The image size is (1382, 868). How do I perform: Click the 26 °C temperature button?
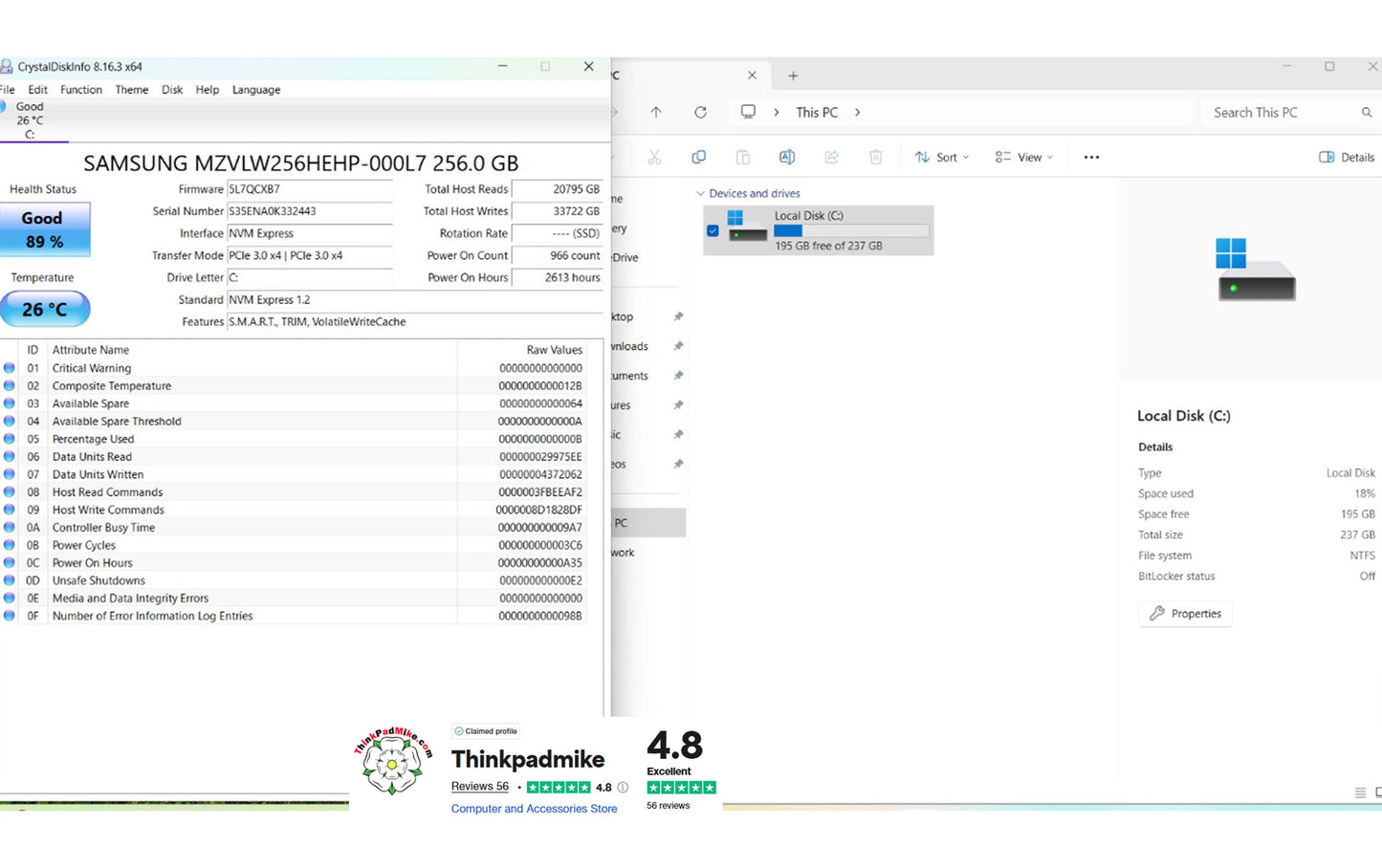point(45,309)
